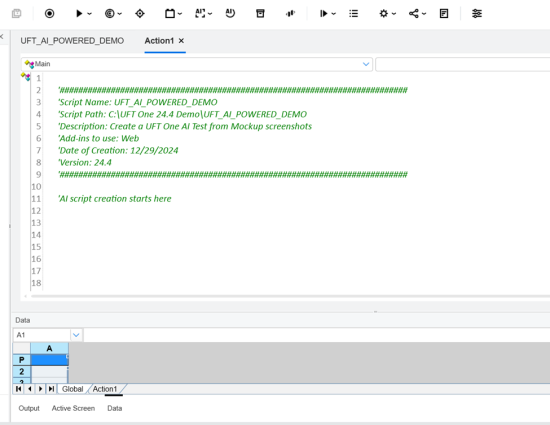Click the Record button in toolbar
This screenshot has height=425, width=550.
(49, 14)
